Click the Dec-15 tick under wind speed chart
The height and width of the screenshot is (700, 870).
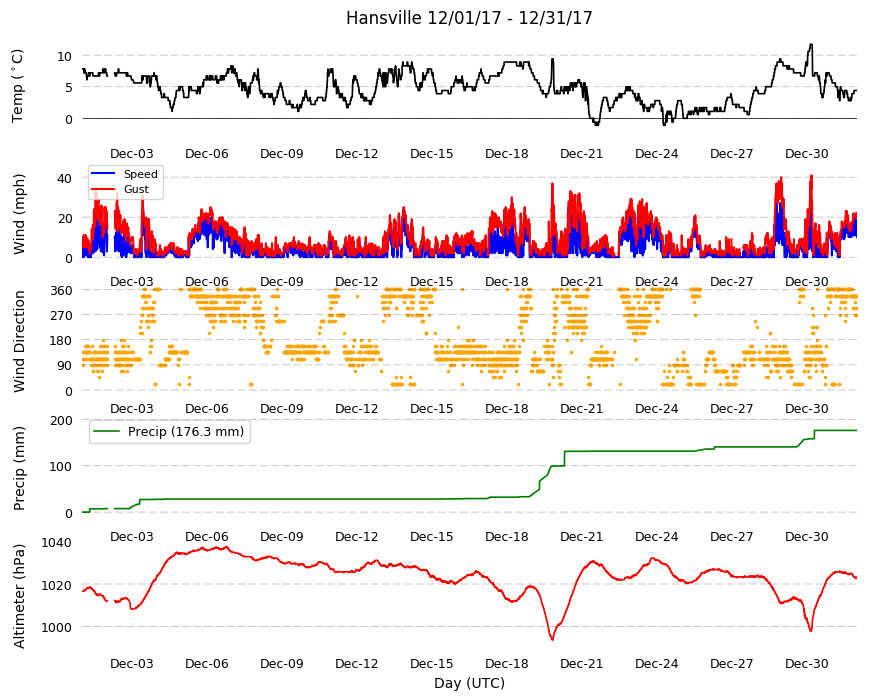pyautogui.click(x=431, y=282)
